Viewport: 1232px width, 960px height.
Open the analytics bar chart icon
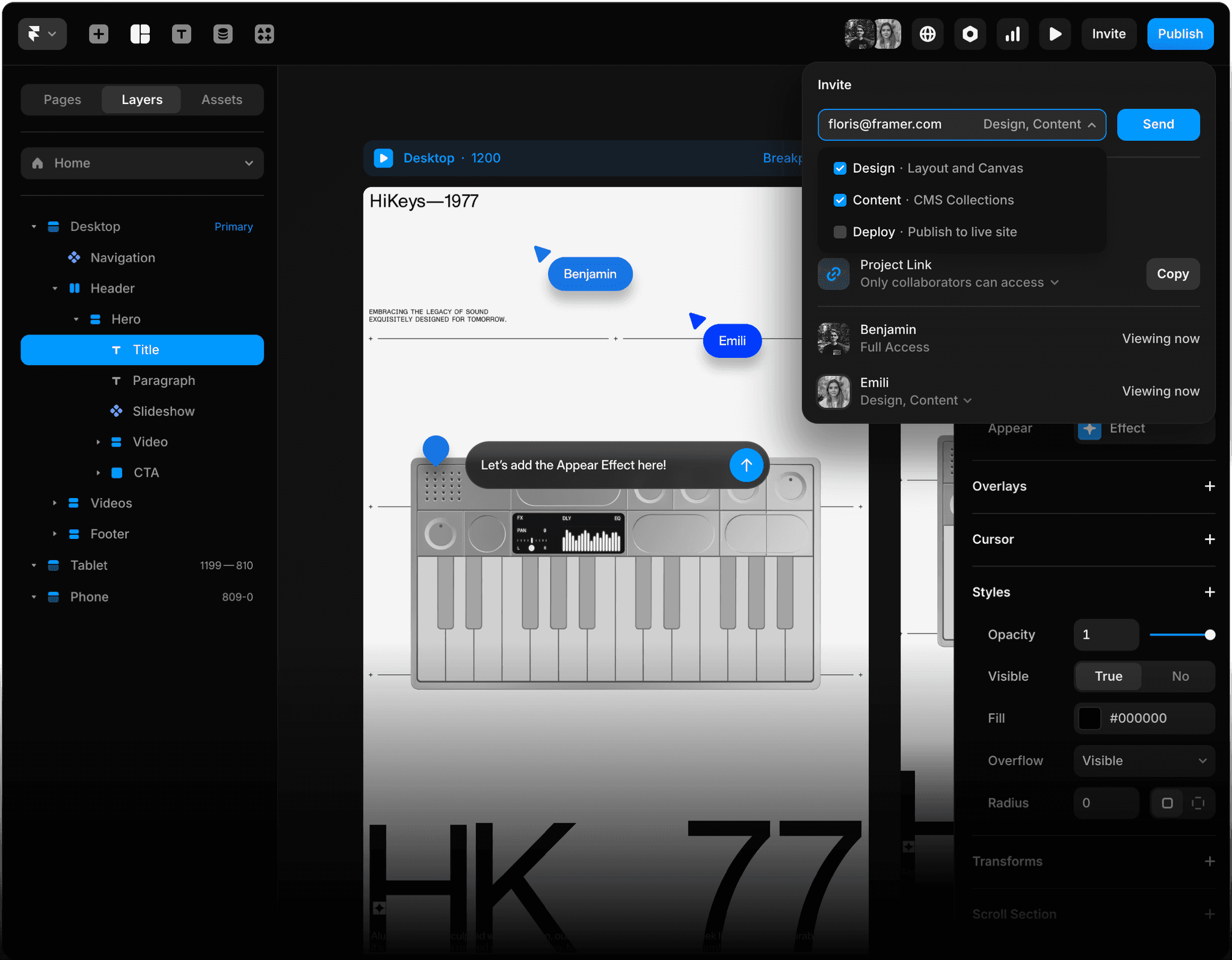tap(1012, 34)
